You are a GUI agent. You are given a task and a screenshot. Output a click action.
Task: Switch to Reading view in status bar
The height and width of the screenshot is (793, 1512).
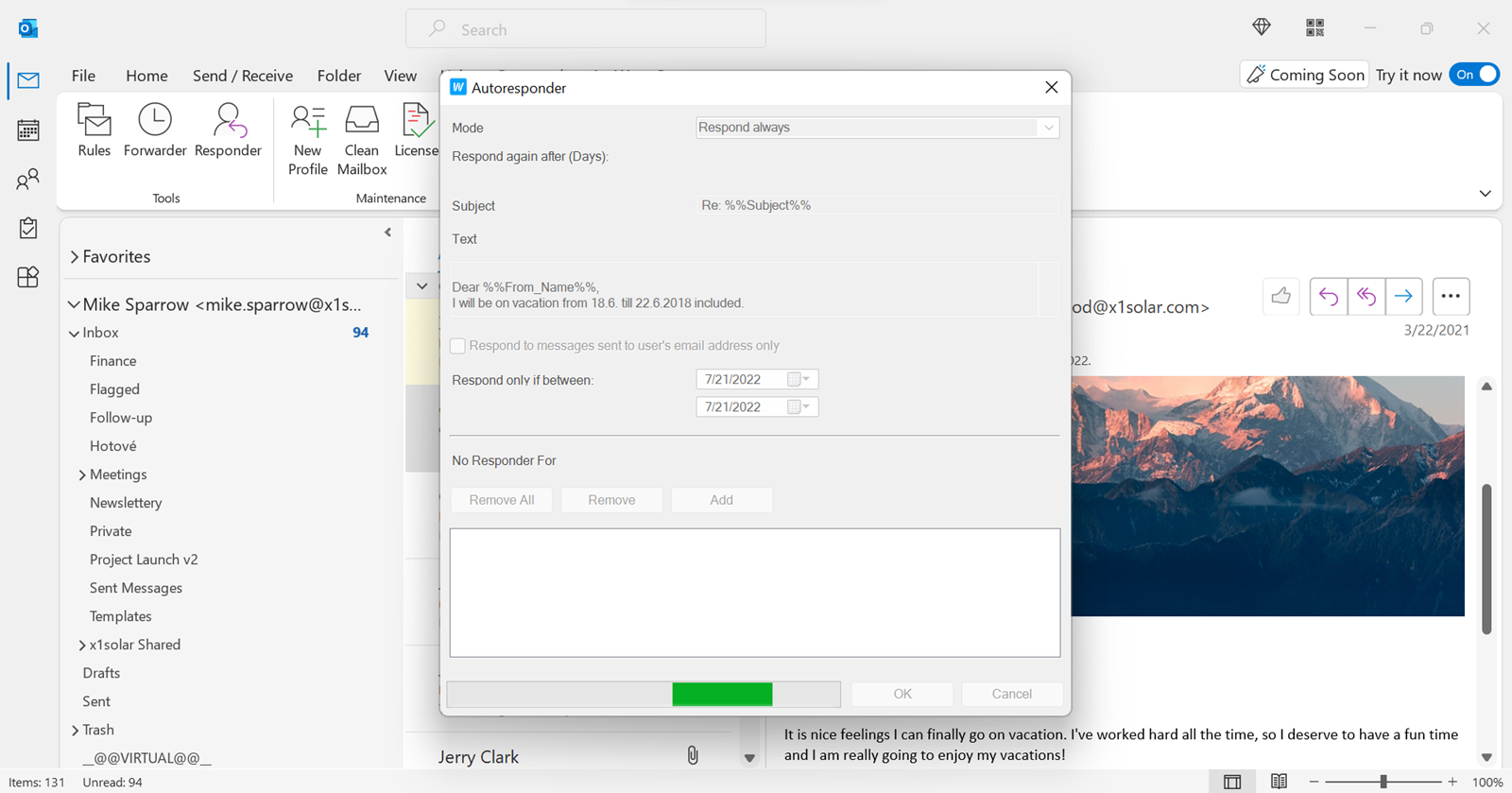pos(1279,782)
